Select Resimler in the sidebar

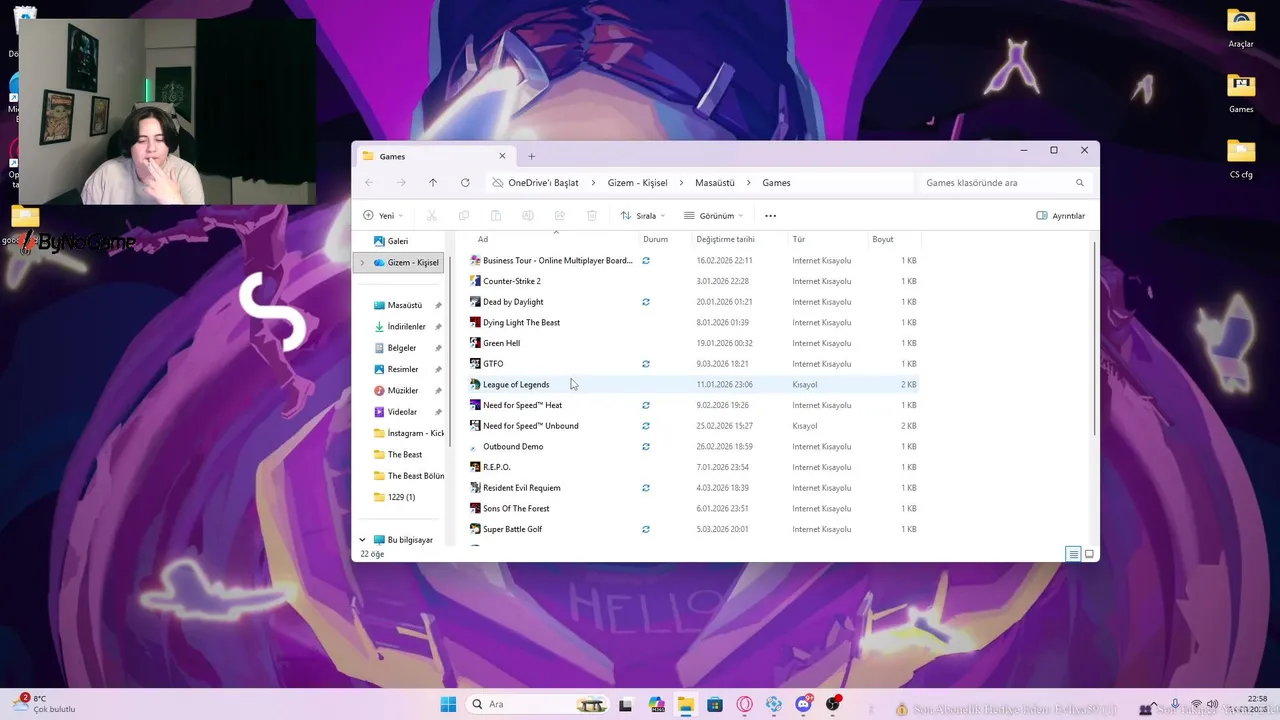click(403, 369)
